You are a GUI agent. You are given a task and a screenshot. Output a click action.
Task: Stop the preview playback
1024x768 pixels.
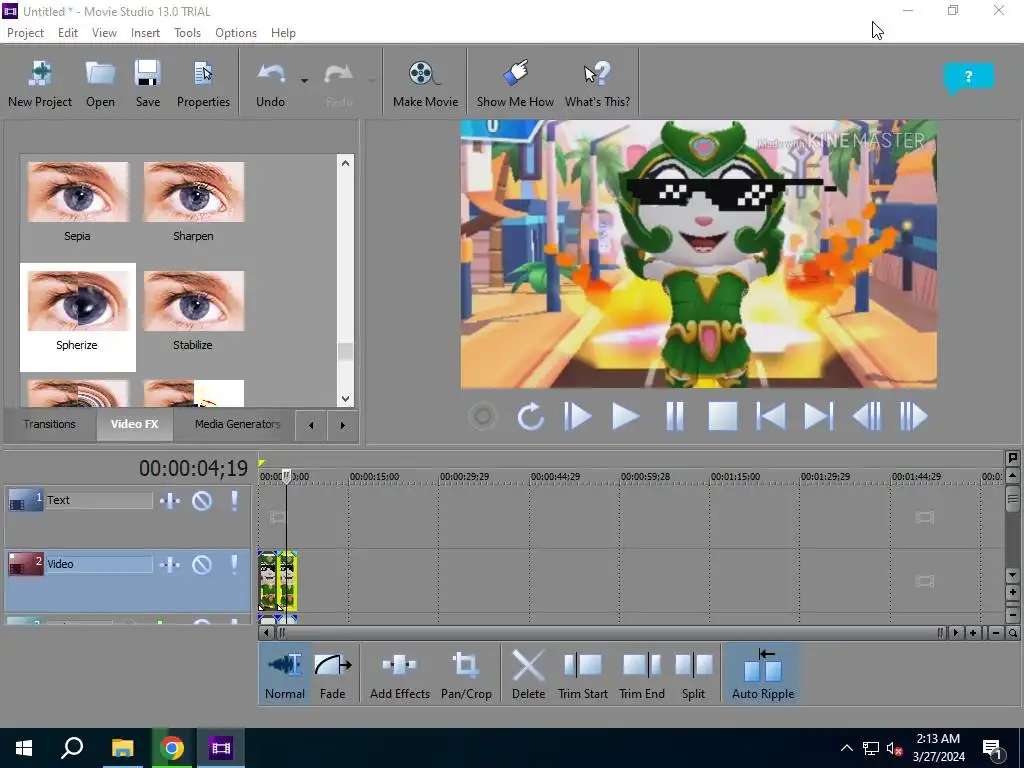tap(723, 417)
